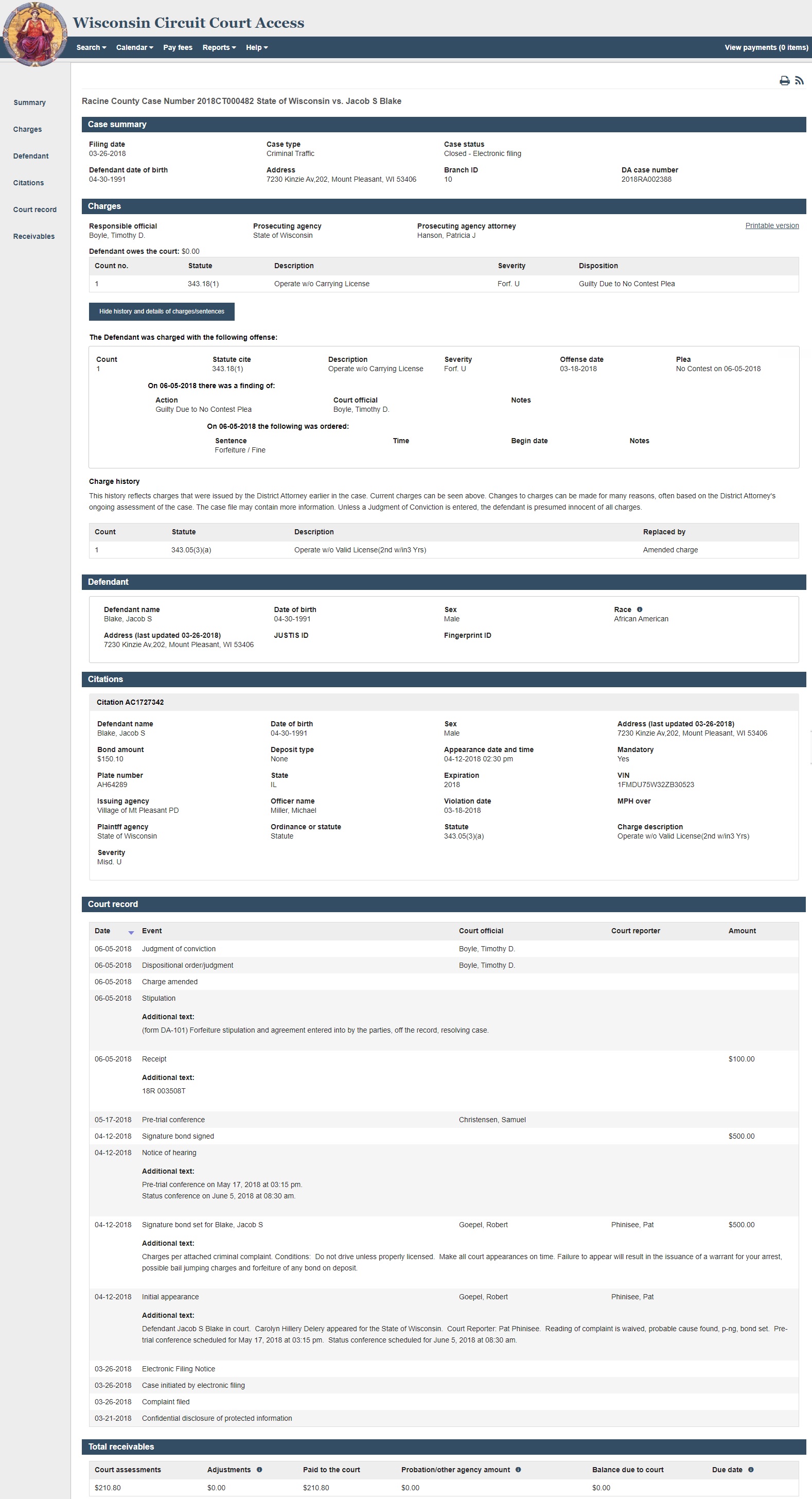Image resolution: width=812 pixels, height=1499 pixels.
Task: Click Receipt amount $100.00
Action: pos(741,1058)
